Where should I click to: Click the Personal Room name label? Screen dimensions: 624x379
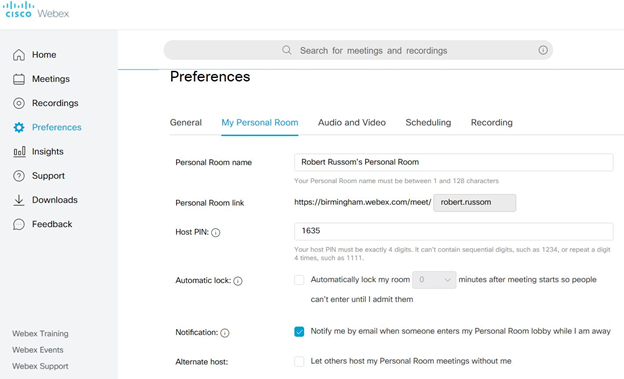pos(214,162)
